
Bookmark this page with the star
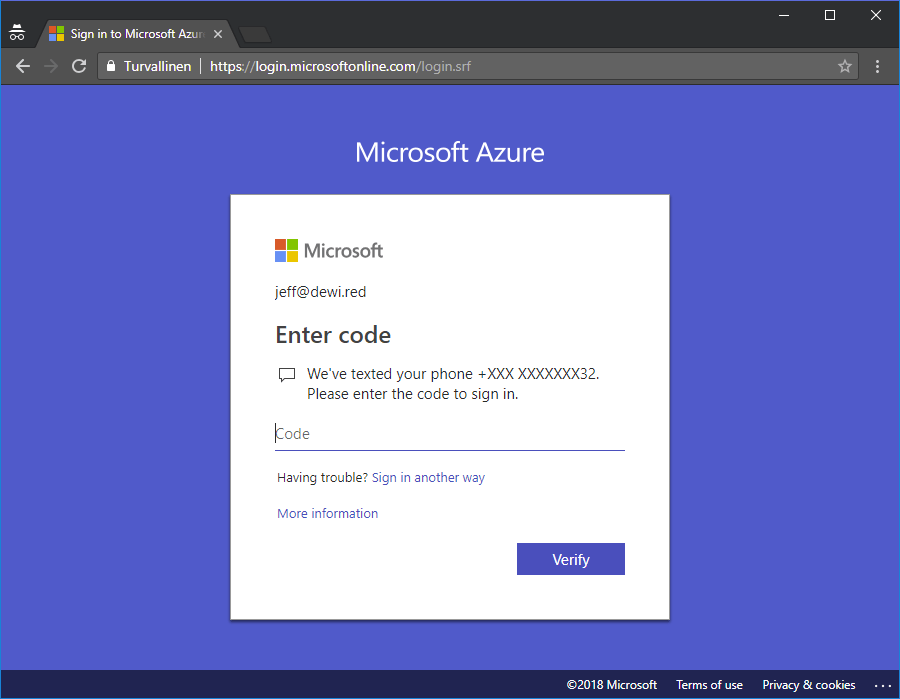click(x=845, y=66)
